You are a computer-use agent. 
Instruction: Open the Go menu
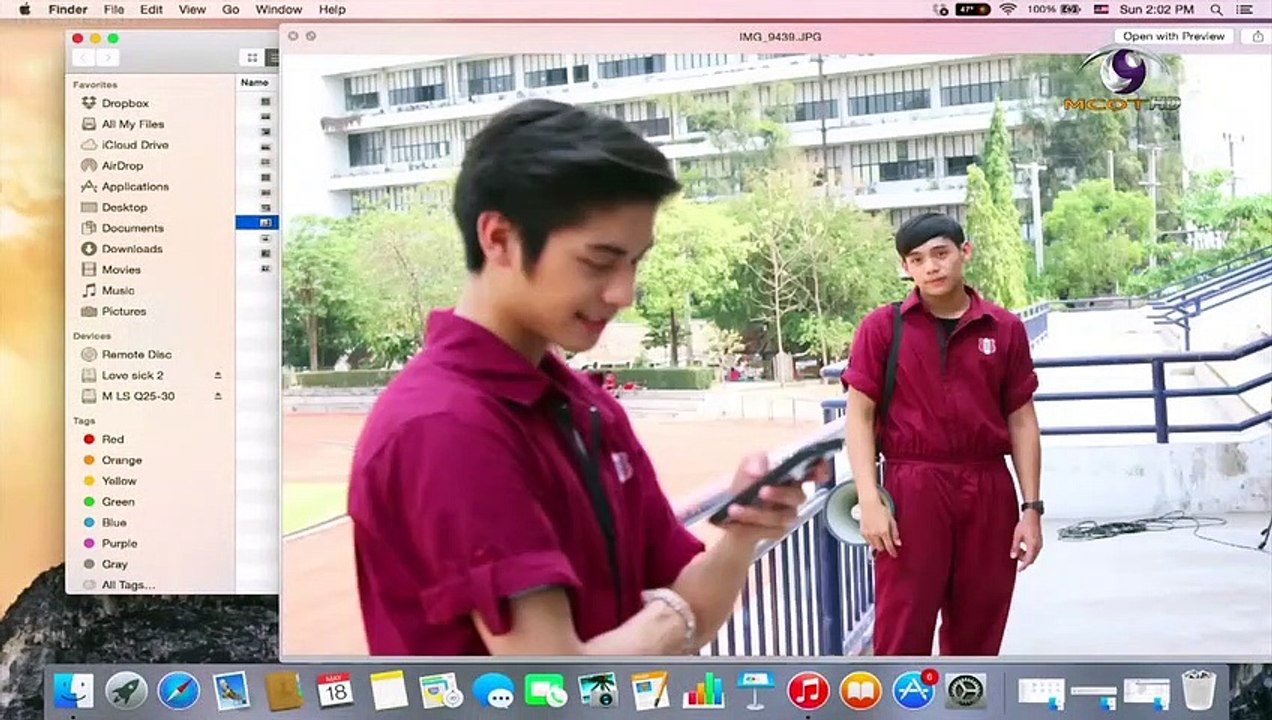click(231, 9)
